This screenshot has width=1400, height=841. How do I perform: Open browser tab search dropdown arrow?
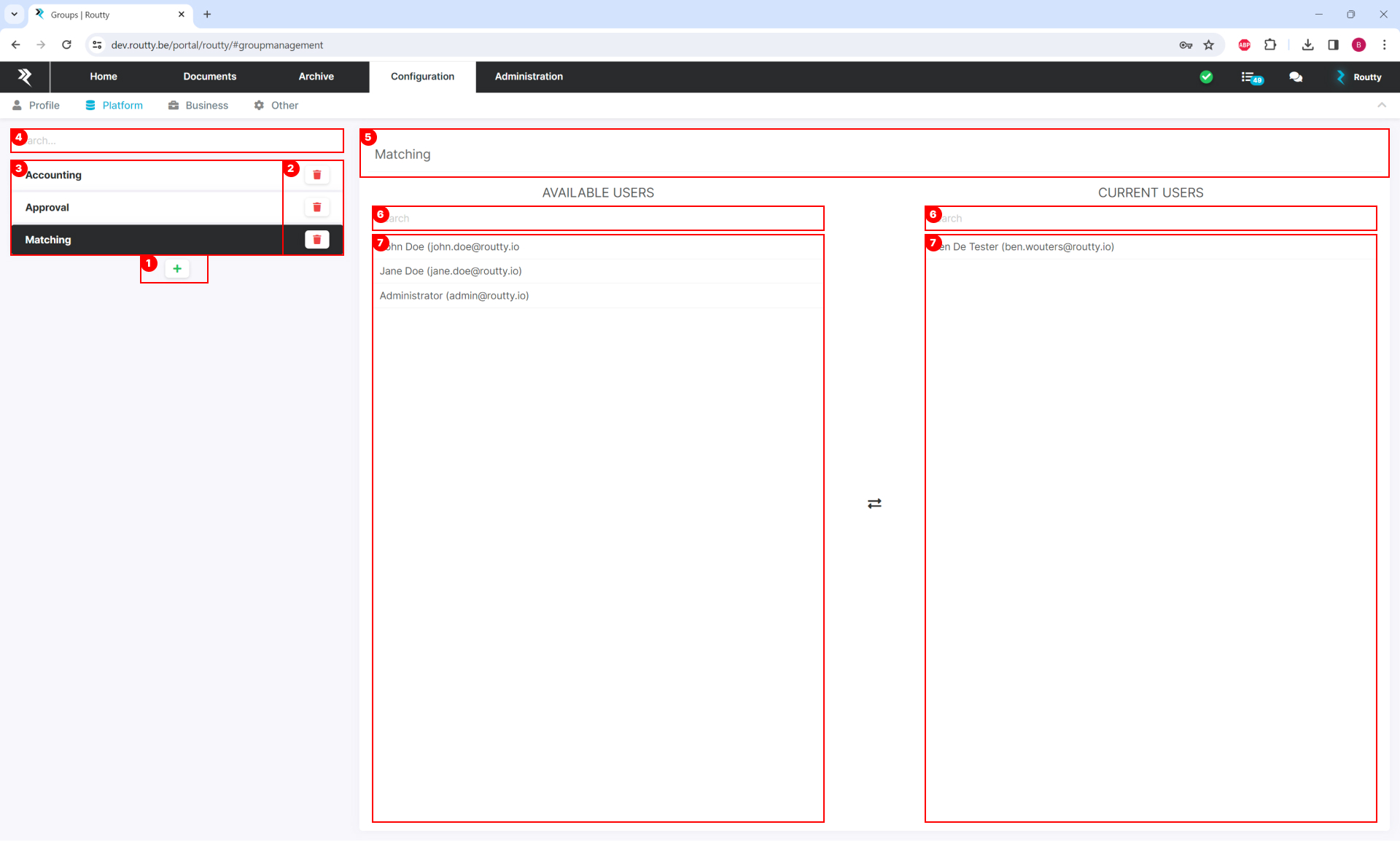click(14, 14)
